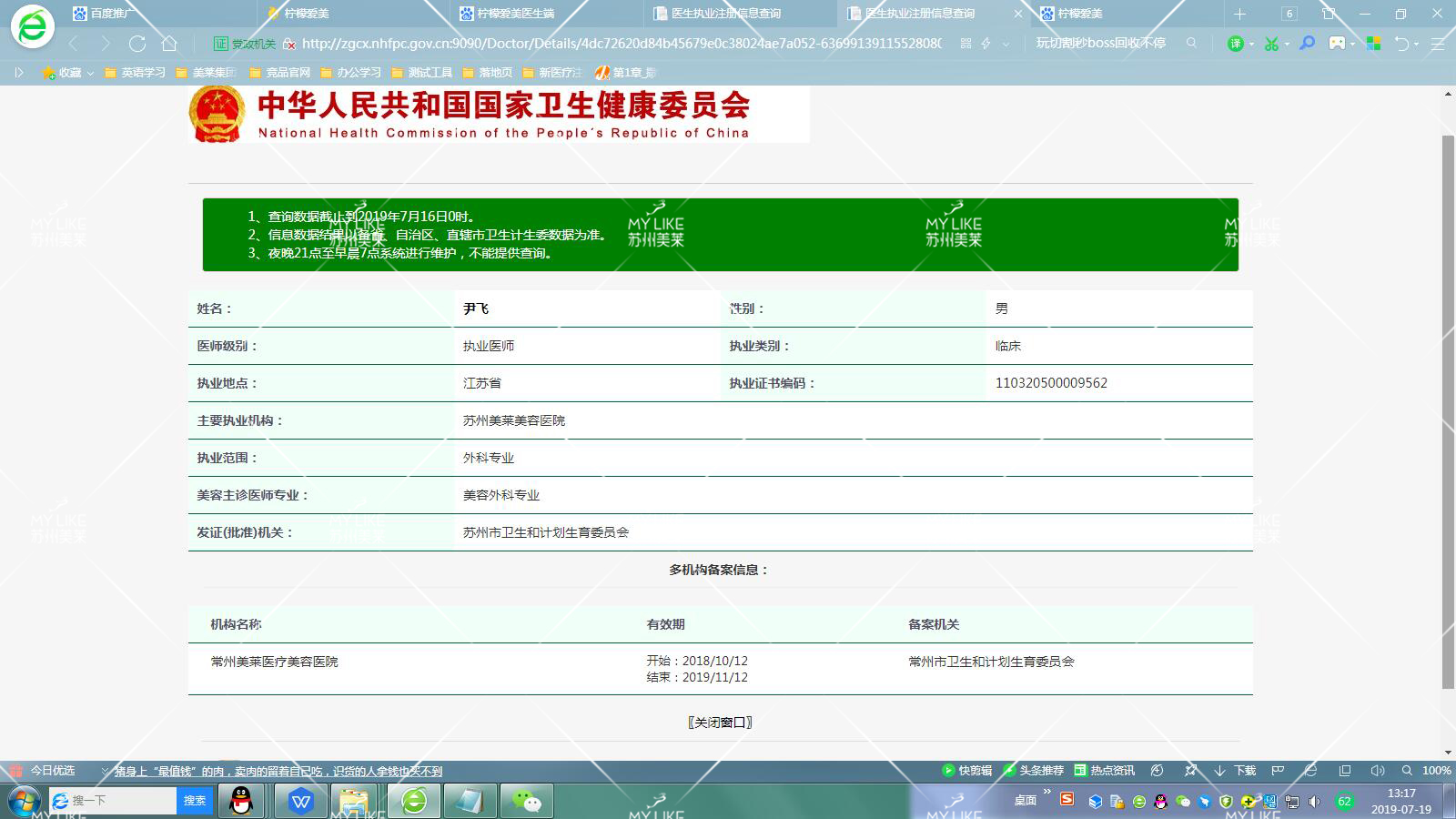Go to the browser home page icon
The width and height of the screenshot is (1456, 819).
pos(169,44)
